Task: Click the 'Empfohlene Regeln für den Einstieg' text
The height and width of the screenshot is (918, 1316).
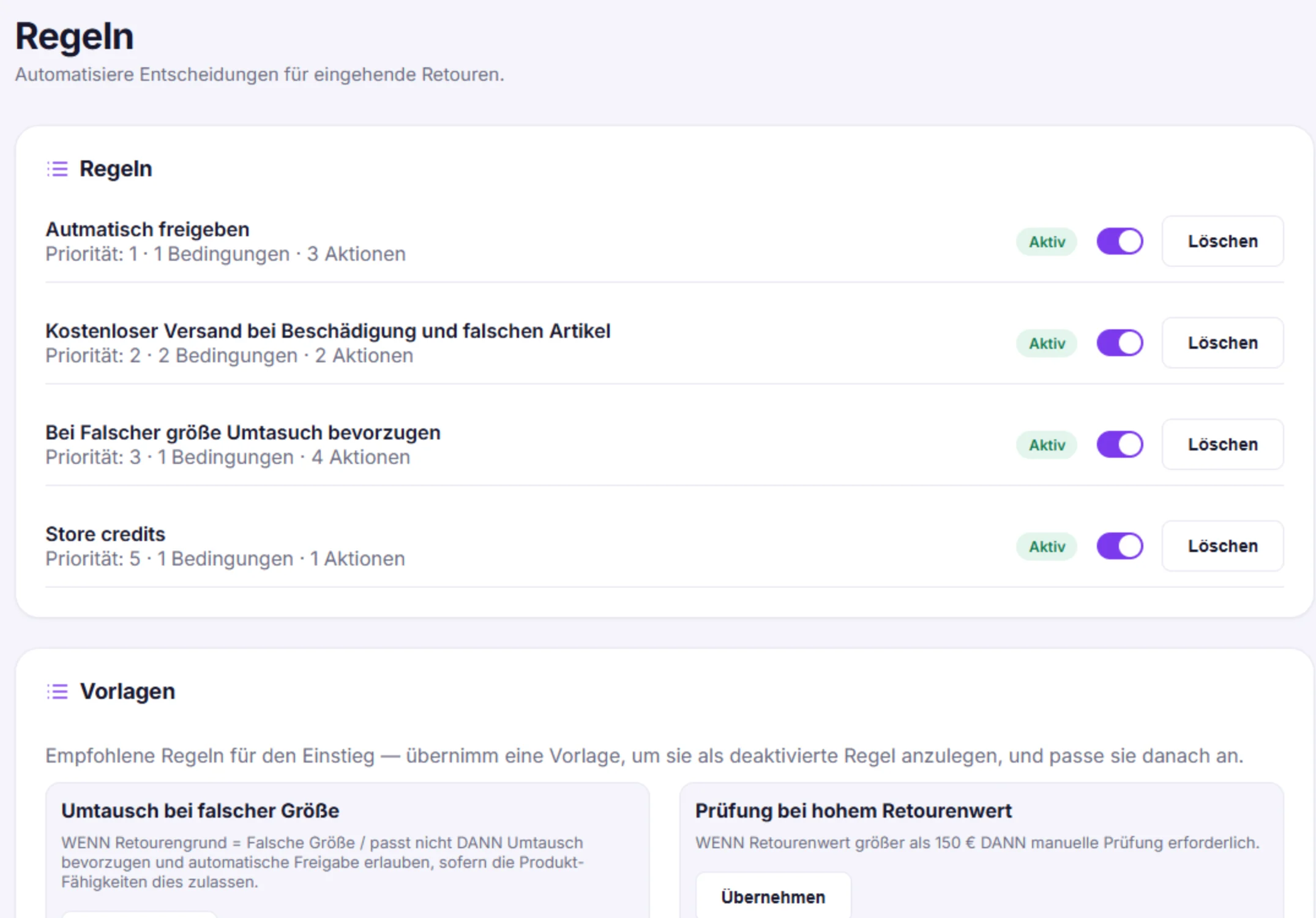Action: (x=645, y=756)
